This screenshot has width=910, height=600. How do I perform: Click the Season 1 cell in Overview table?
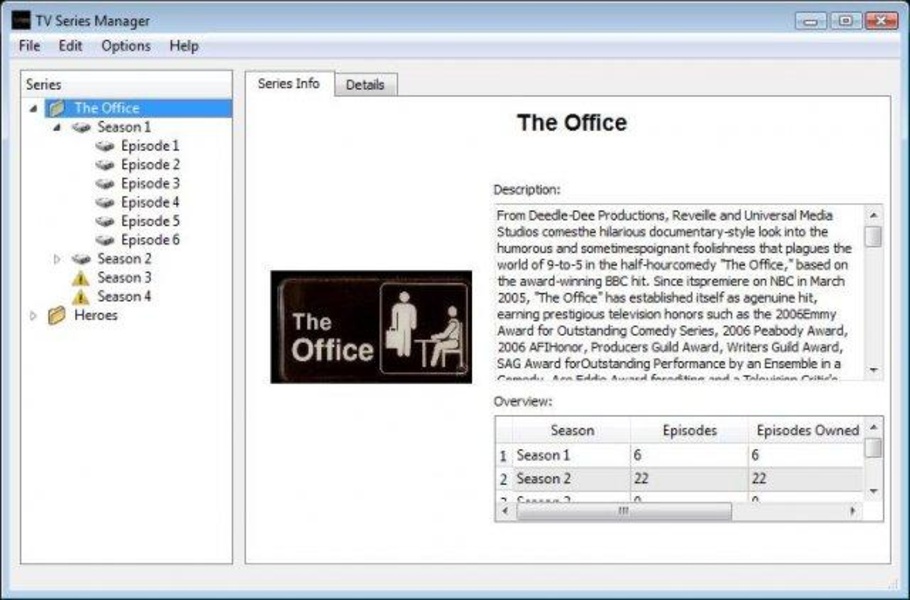tap(572, 456)
